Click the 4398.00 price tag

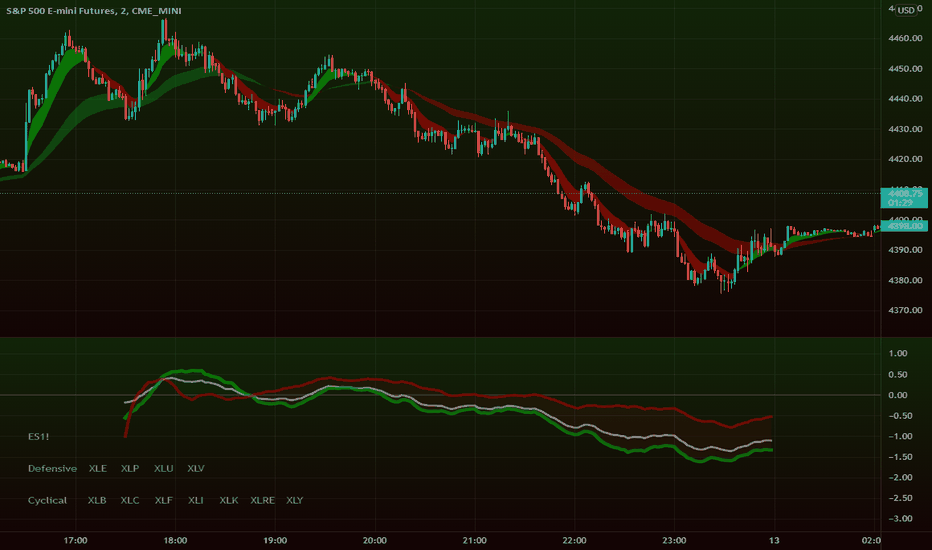904,226
